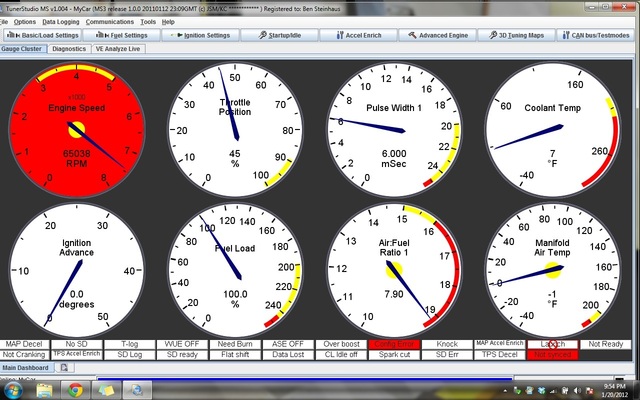Click the Ignition Advance gauge
Image resolution: width=640 pixels, height=400 pixels.
(76, 271)
